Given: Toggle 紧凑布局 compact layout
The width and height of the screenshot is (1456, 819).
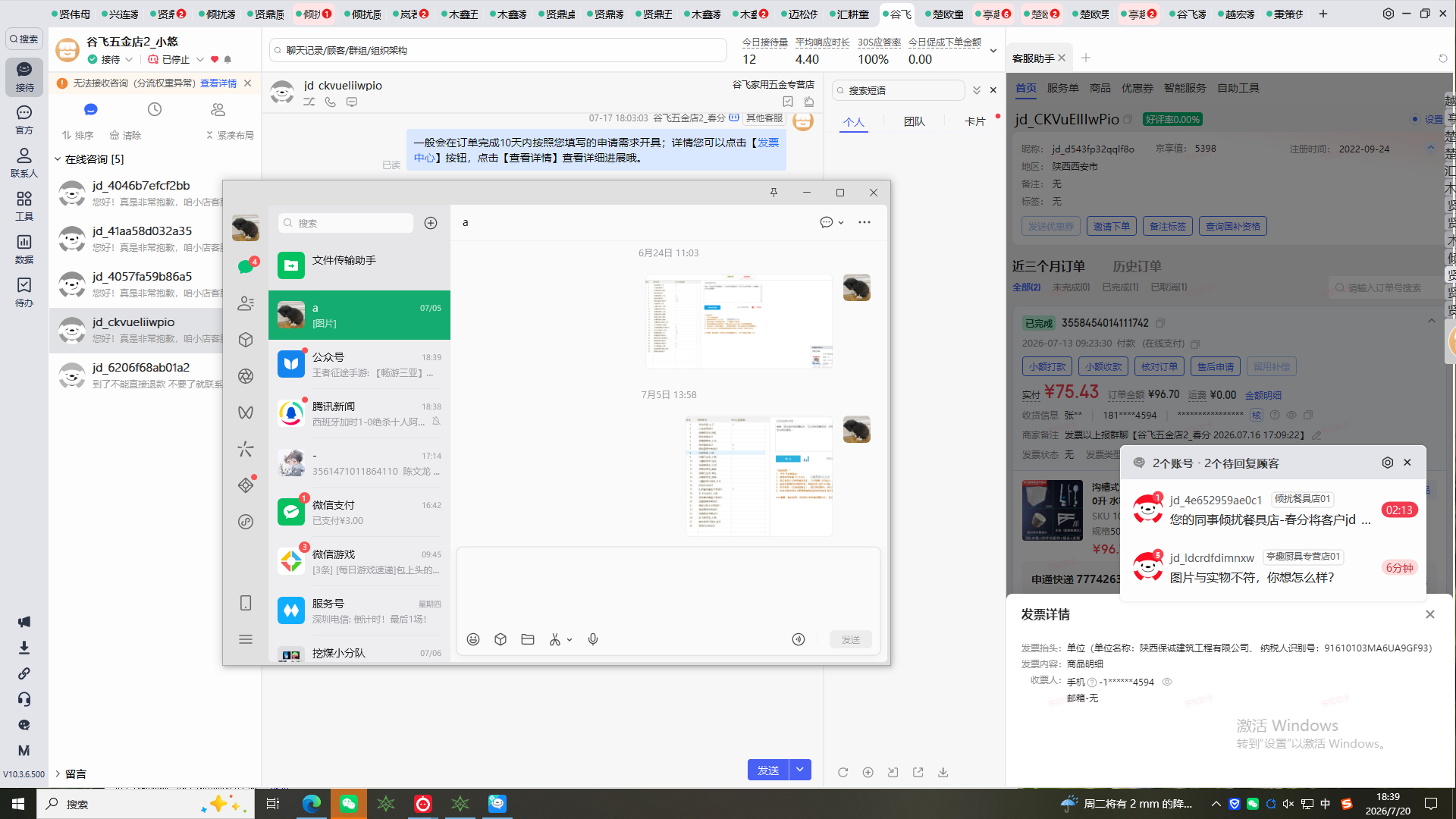Looking at the screenshot, I should click(x=230, y=135).
